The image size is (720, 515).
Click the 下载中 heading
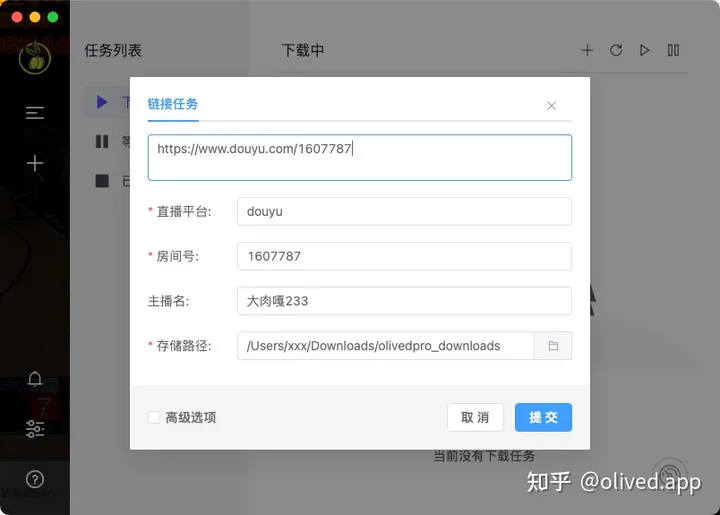303,50
